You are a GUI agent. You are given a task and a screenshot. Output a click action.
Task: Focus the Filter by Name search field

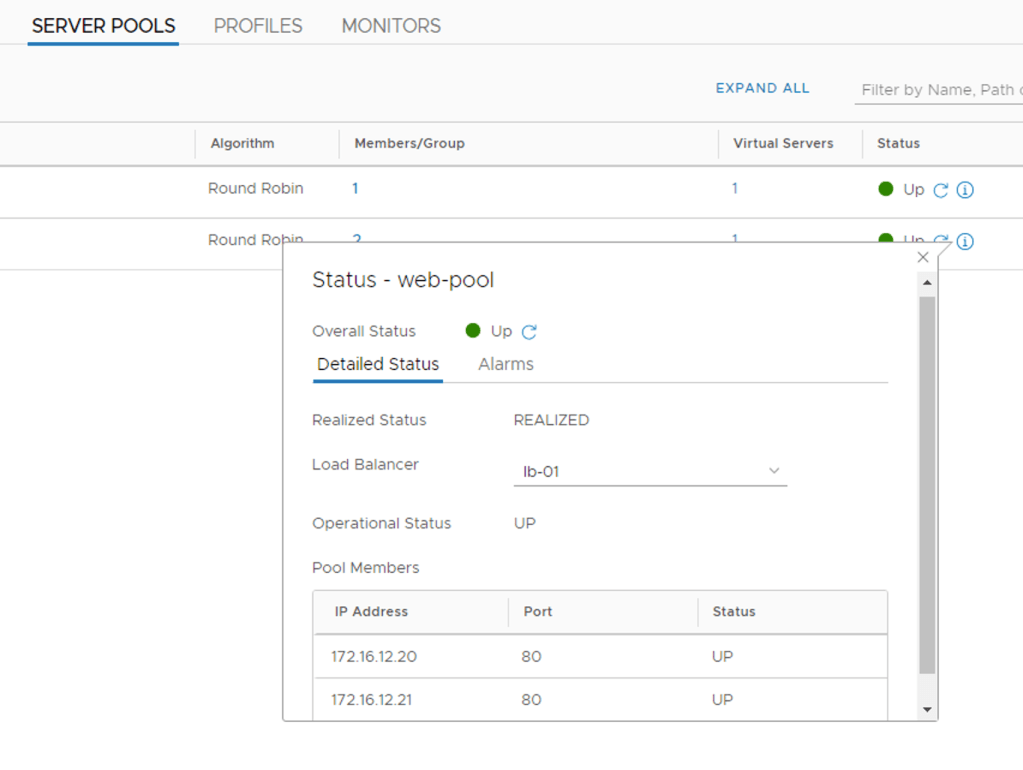click(x=938, y=90)
